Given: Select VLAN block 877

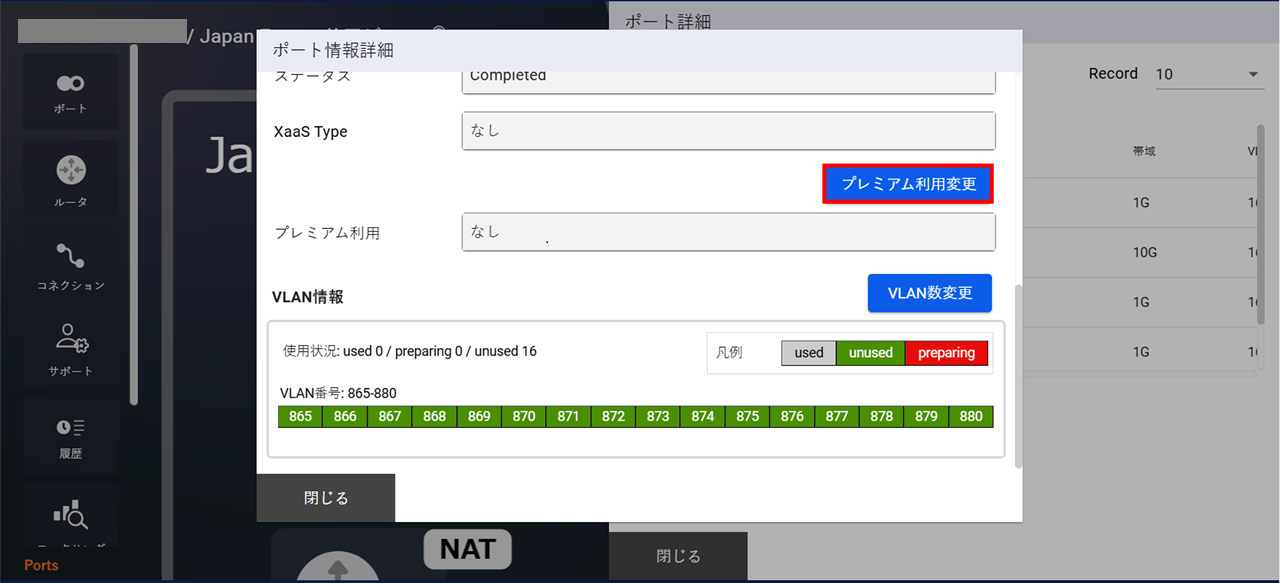Looking at the screenshot, I should point(837,416).
